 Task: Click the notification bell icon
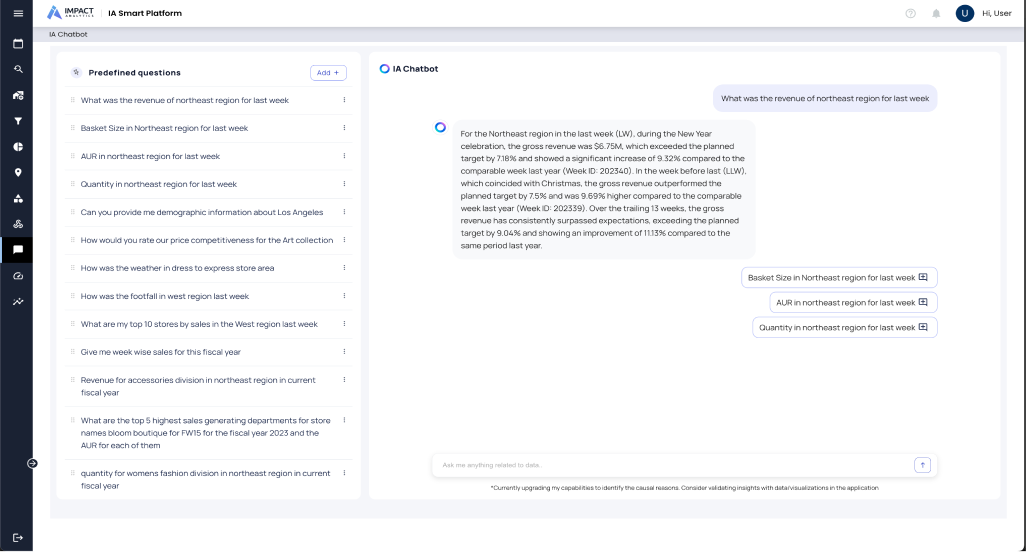click(936, 14)
